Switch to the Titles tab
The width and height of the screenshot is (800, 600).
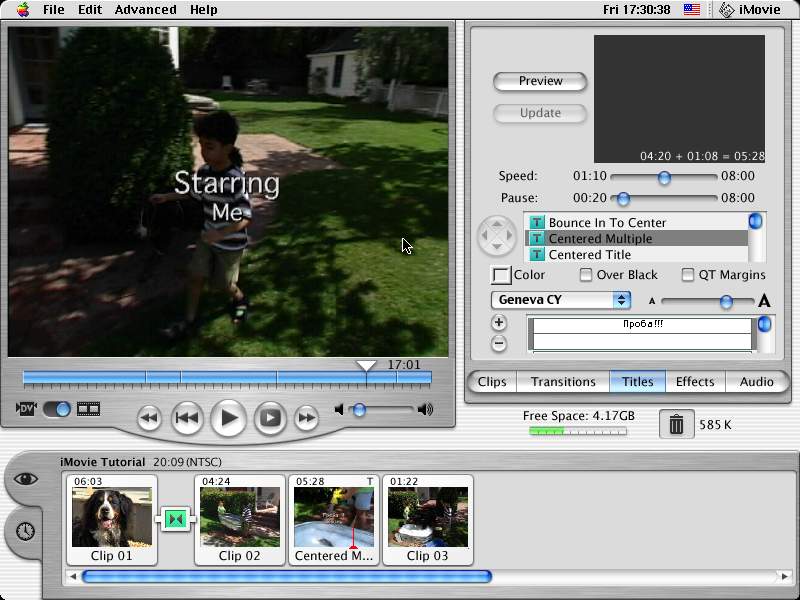pyautogui.click(x=637, y=382)
